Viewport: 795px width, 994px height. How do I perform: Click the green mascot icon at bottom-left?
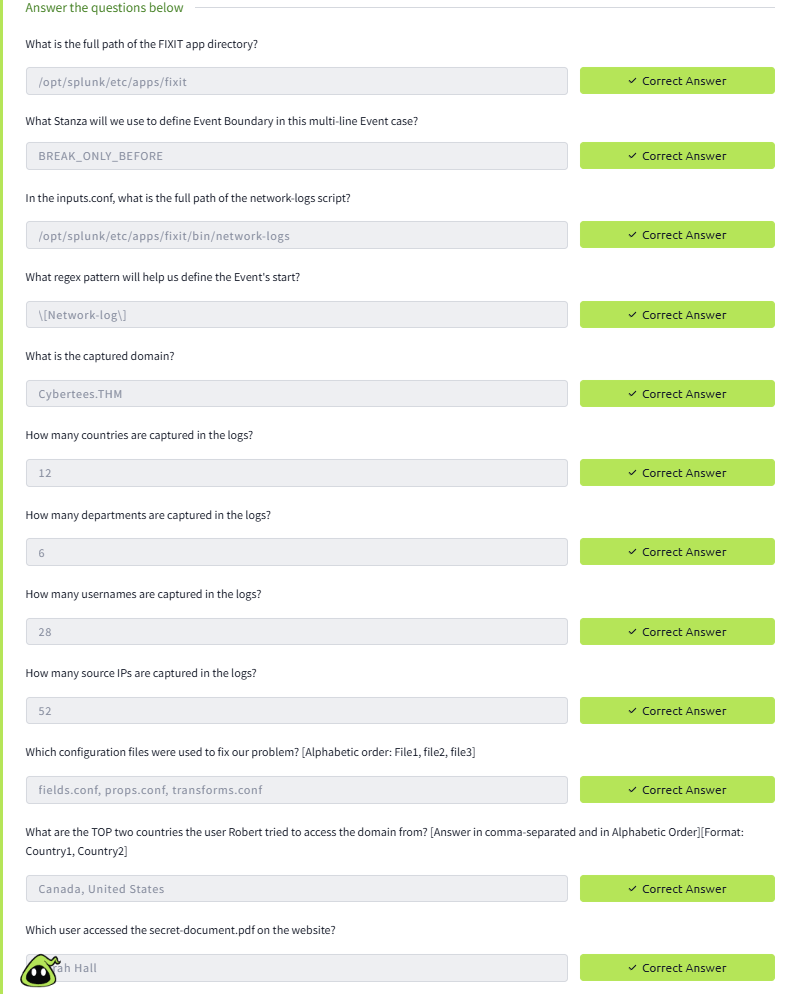point(39,969)
